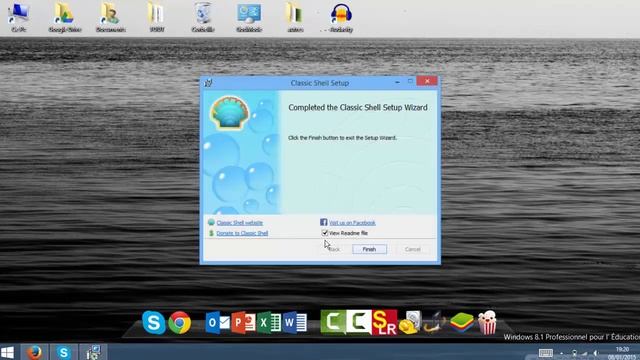Click the setup icon in dialog title bar

(208, 83)
